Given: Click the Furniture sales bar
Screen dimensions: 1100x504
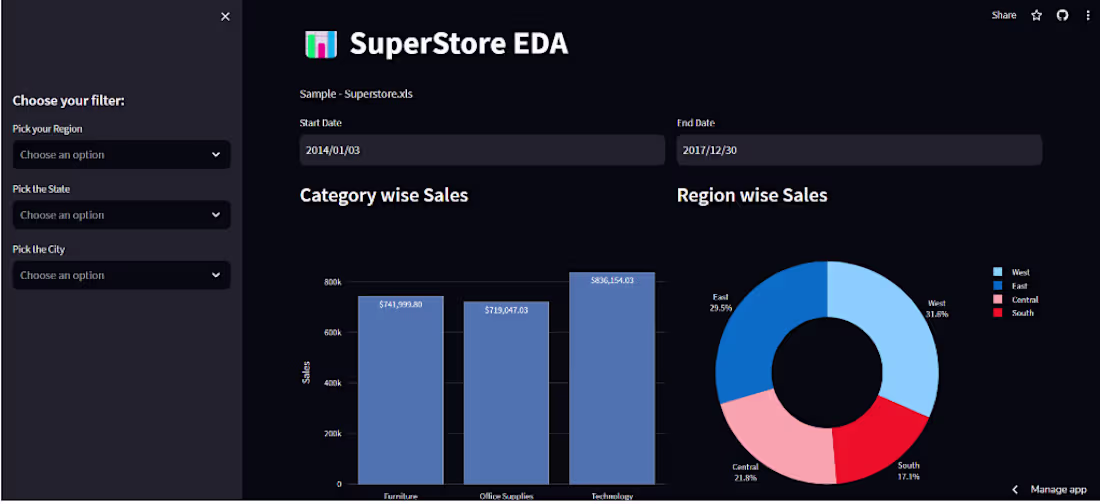Looking at the screenshot, I should click(x=400, y=390).
